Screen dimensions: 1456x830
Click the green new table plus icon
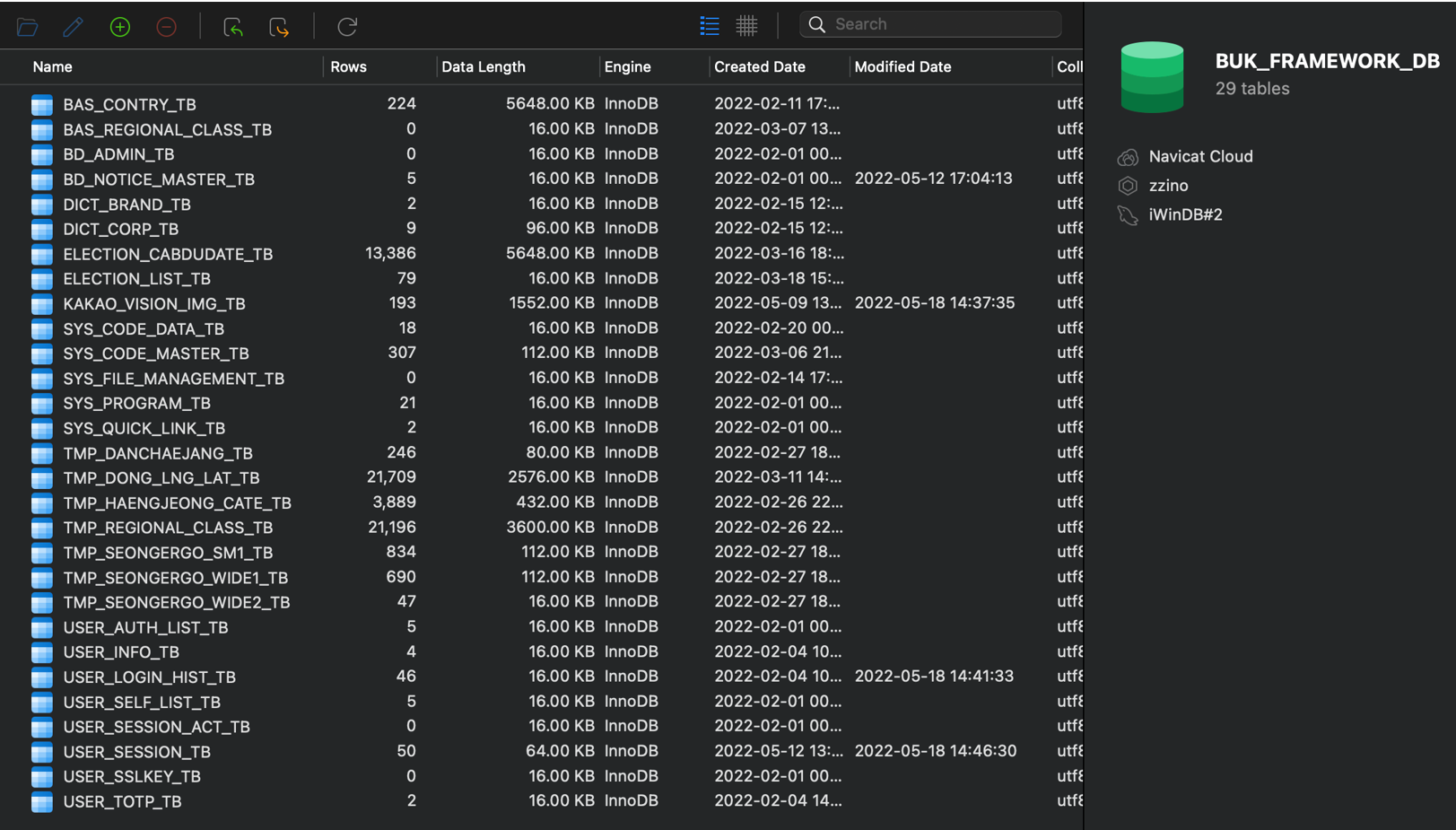(x=119, y=27)
